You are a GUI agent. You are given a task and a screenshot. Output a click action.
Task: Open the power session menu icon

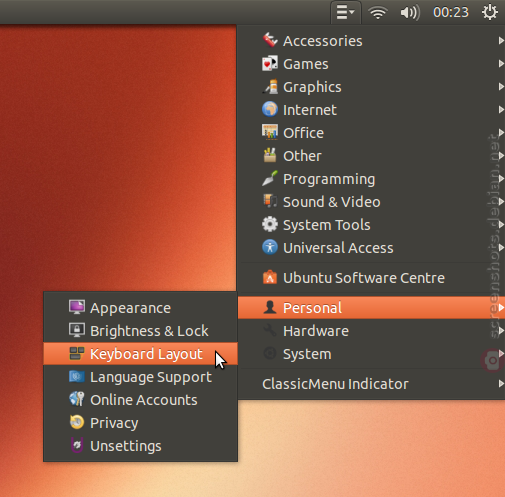(x=490, y=12)
